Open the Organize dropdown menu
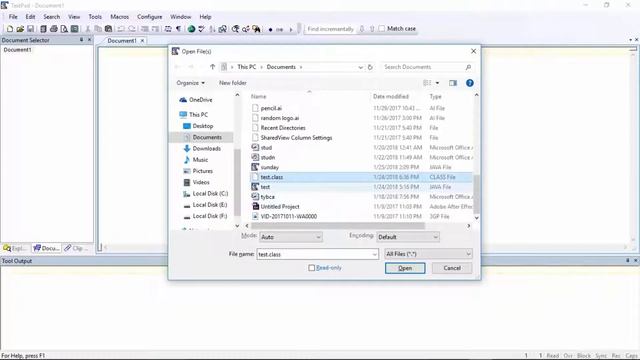 [x=190, y=83]
